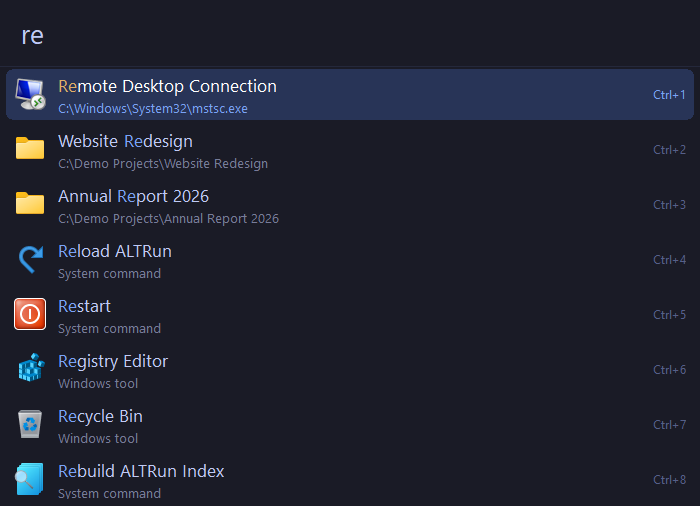The height and width of the screenshot is (506, 700).
Task: Open the Remote Desktop Connection result
Action: click(350, 94)
